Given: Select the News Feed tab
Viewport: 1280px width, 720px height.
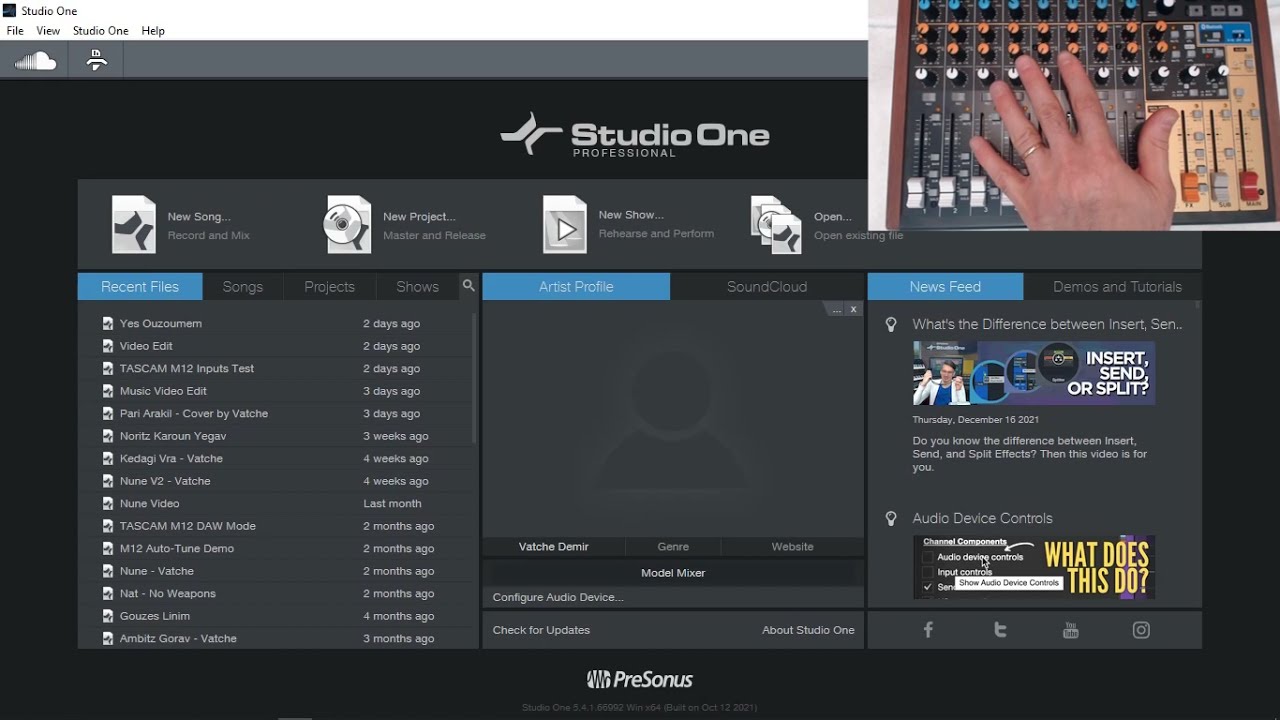Looking at the screenshot, I should click(x=945, y=286).
